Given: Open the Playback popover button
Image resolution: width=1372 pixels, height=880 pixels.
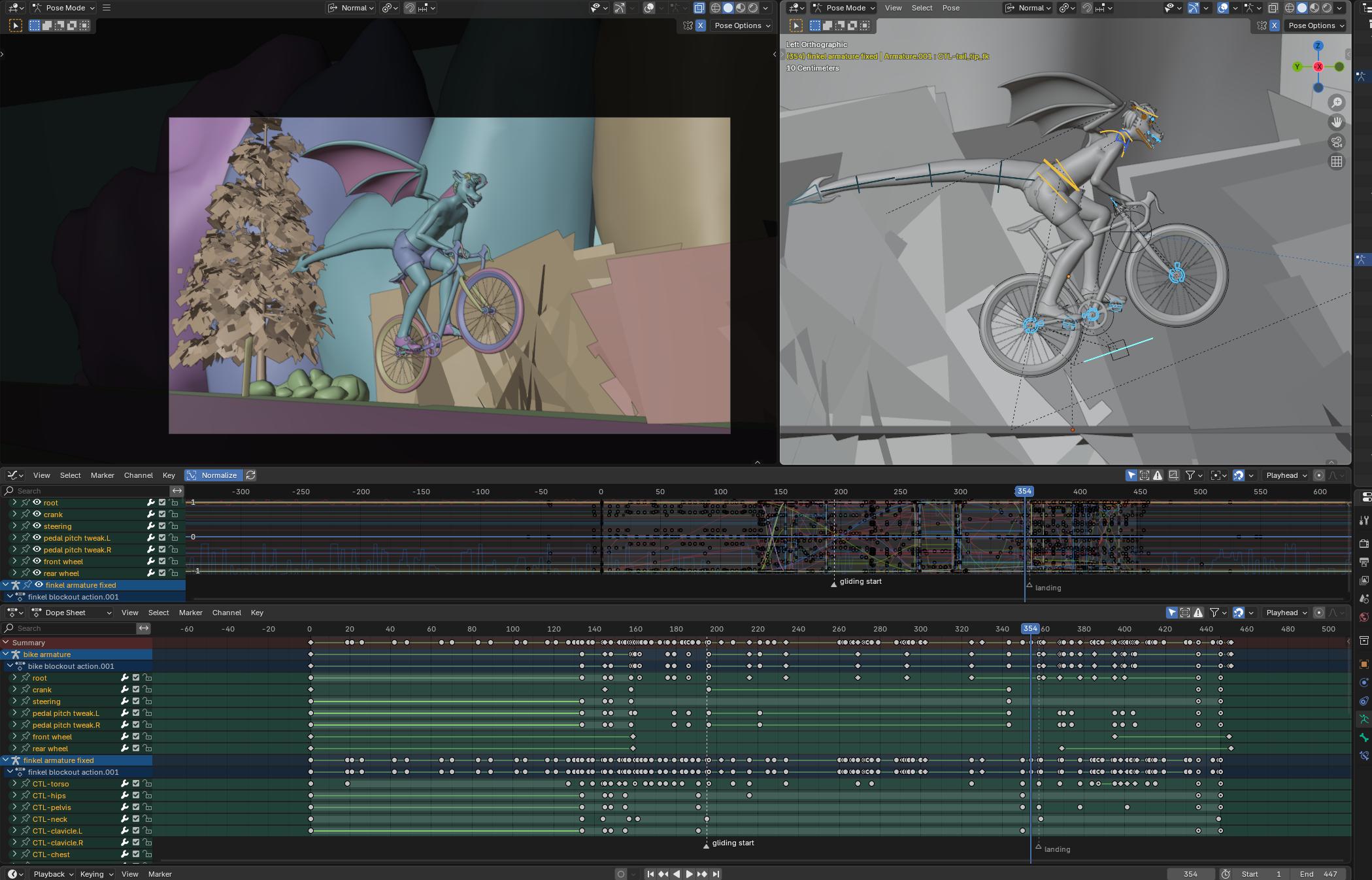Looking at the screenshot, I should point(53,874).
